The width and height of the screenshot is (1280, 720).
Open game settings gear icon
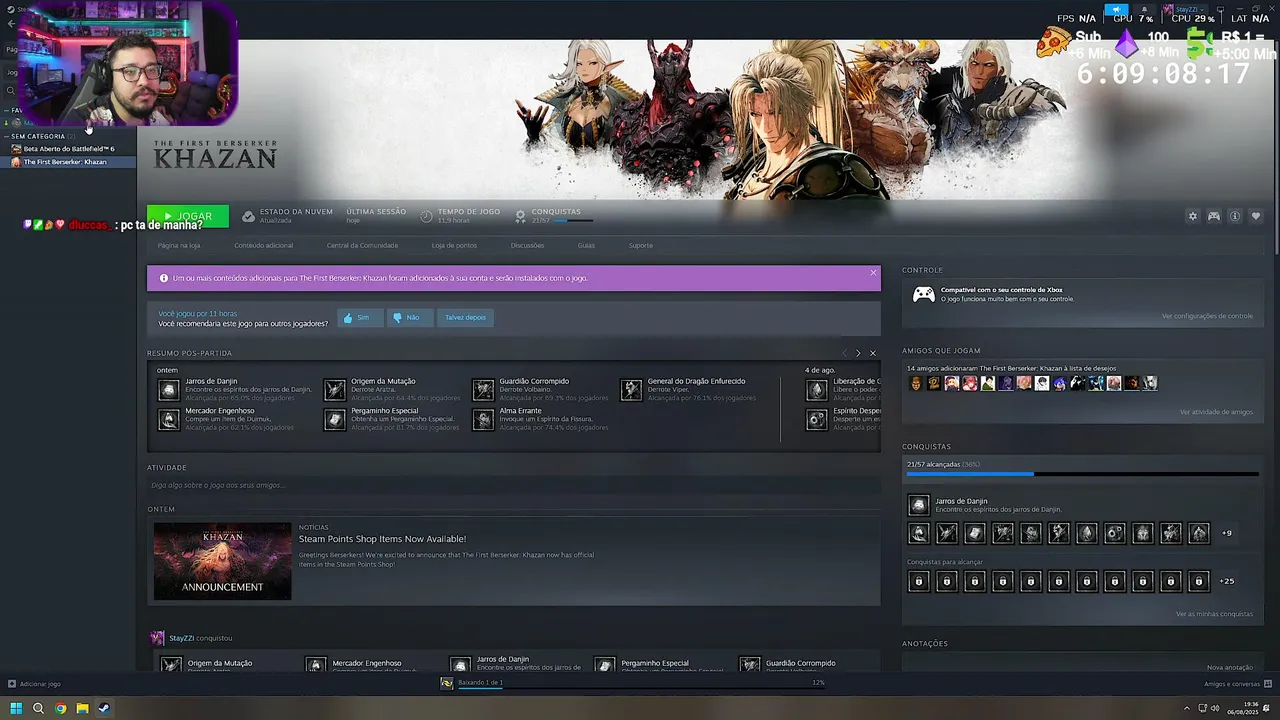click(1192, 216)
